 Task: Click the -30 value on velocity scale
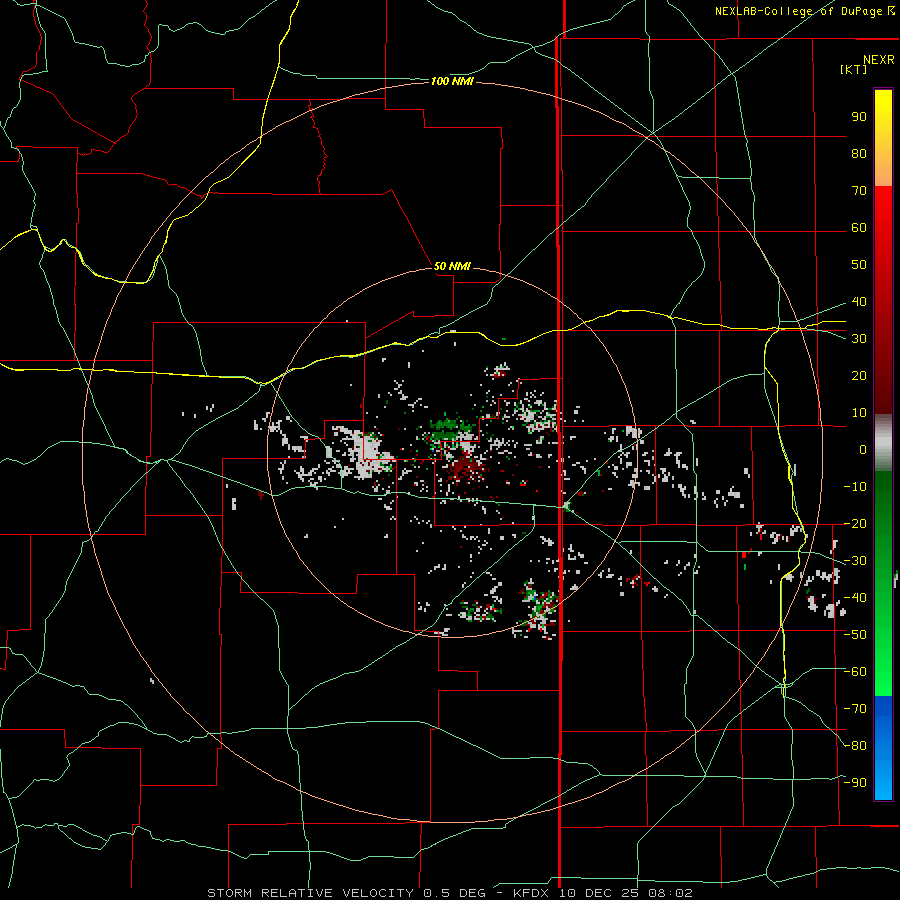click(855, 561)
